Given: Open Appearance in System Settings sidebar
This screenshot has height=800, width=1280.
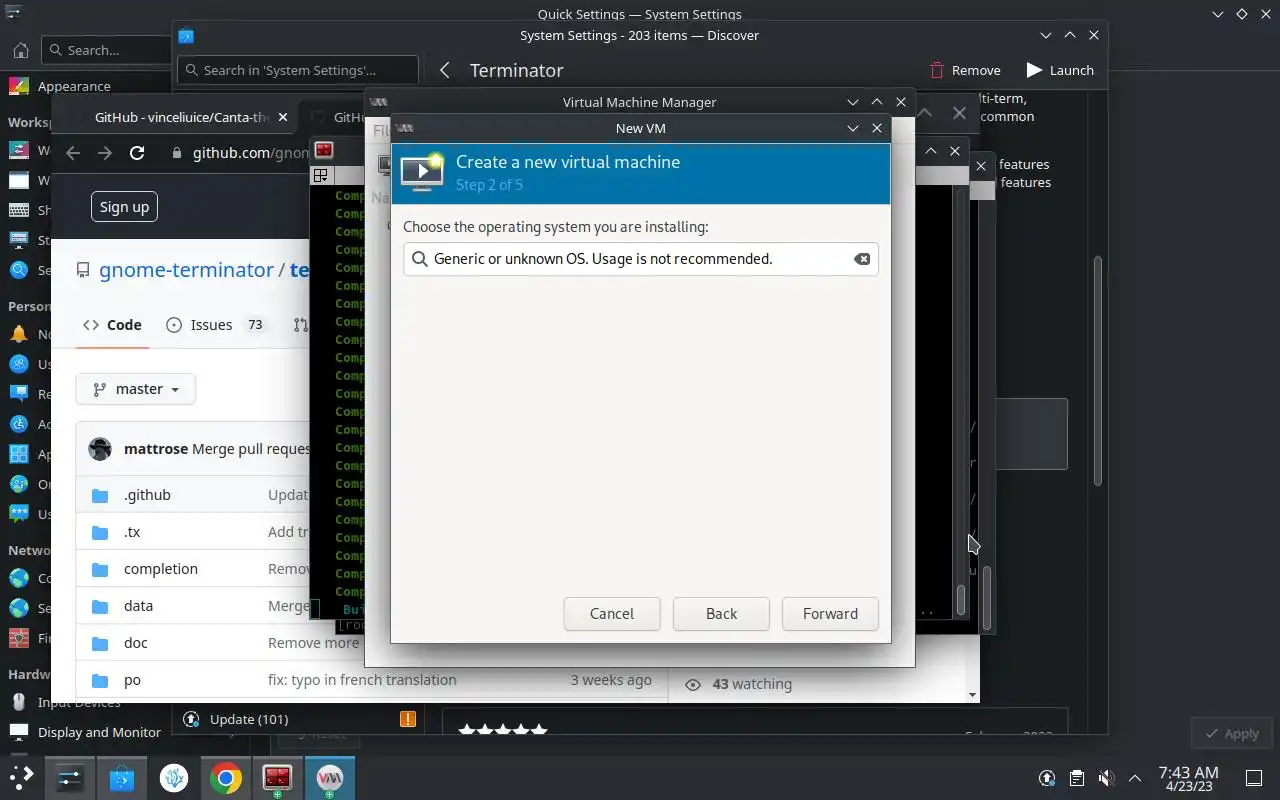Looking at the screenshot, I should click(74, 86).
